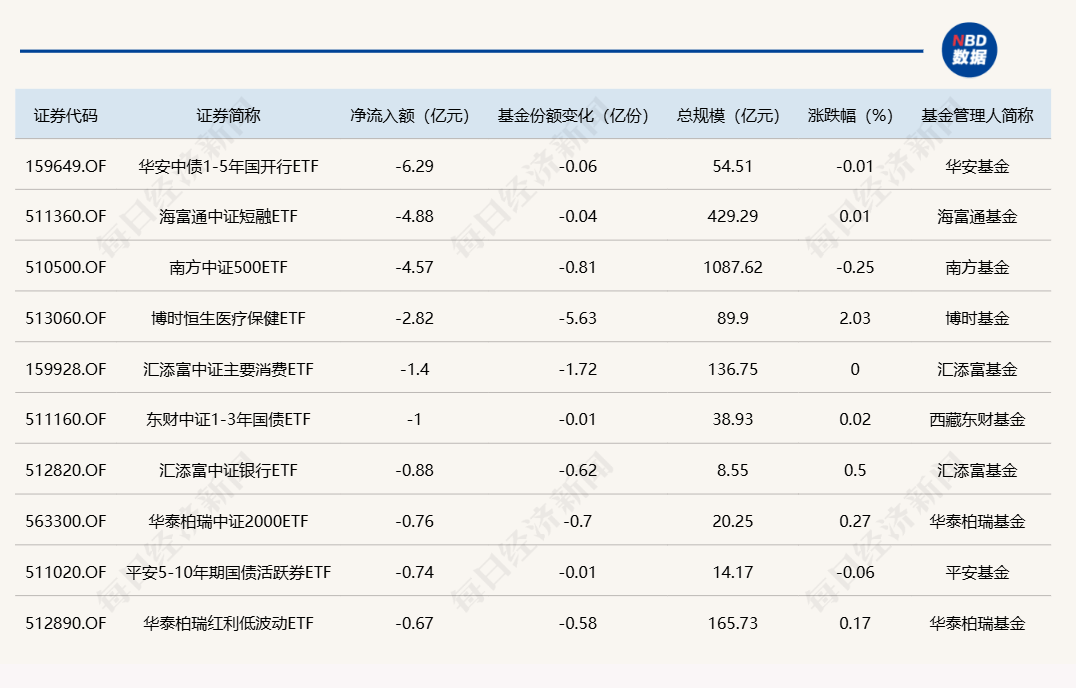Screen dimensions: 1076x688
Task: Select net inflow value -2.82
Action: coord(414,318)
